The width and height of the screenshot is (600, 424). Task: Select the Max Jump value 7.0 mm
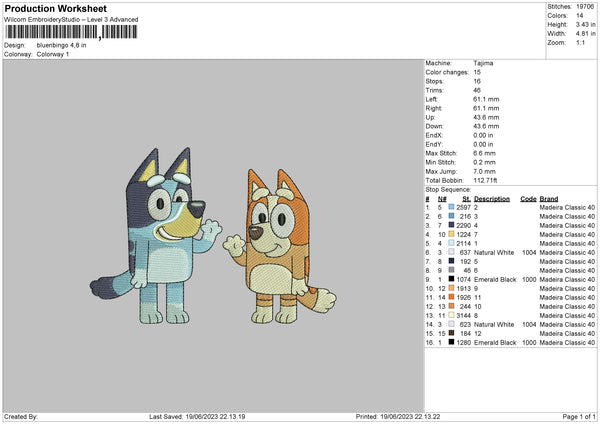(484, 171)
